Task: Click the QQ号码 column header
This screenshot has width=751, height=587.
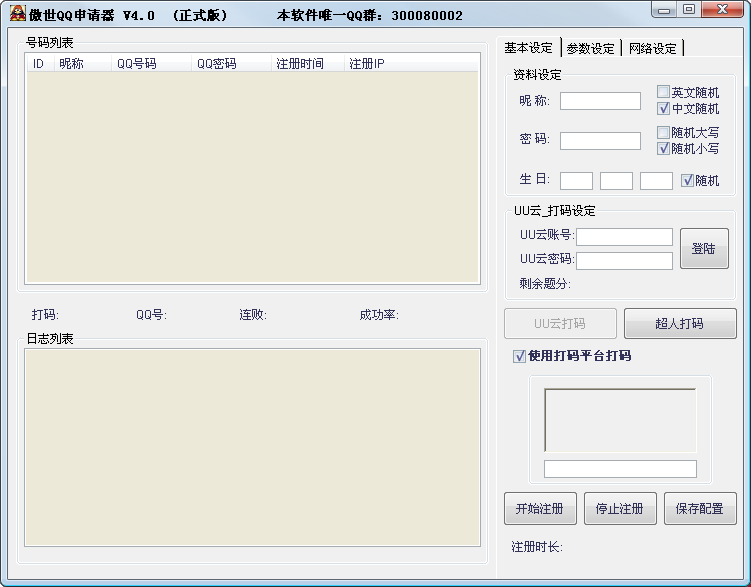Action: tap(151, 63)
